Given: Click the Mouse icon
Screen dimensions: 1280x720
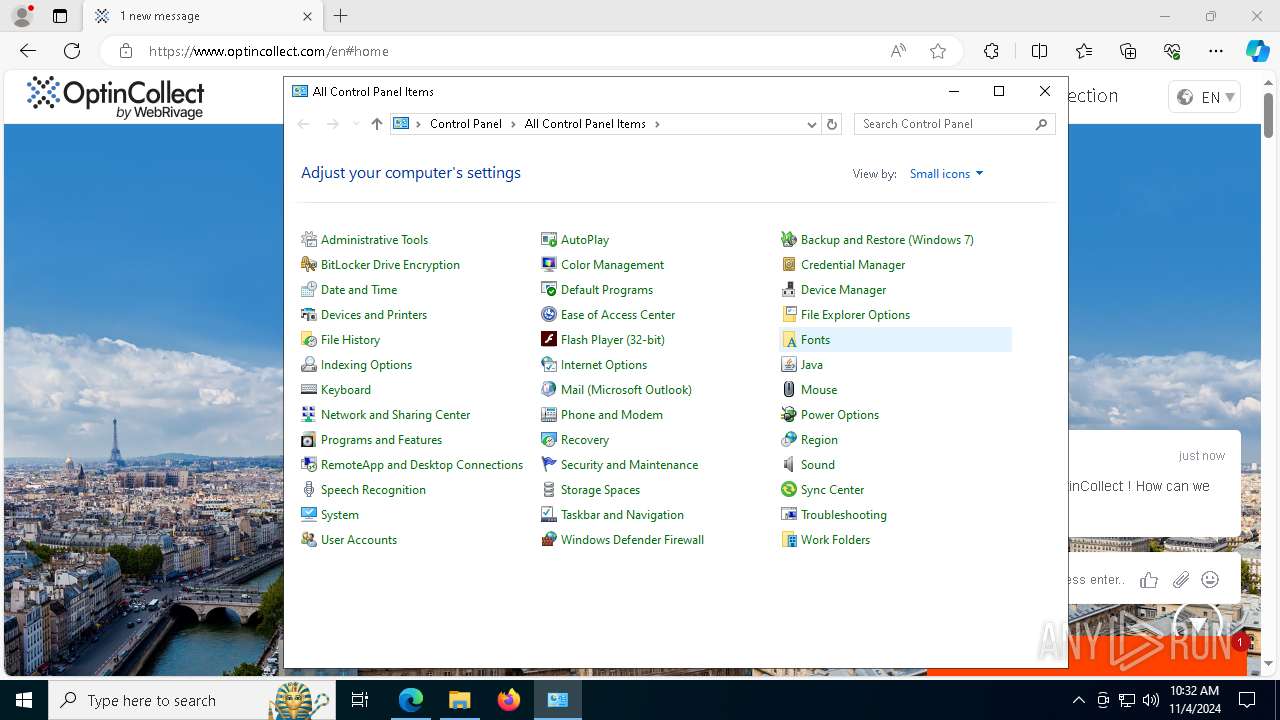Looking at the screenshot, I should tap(789, 390).
